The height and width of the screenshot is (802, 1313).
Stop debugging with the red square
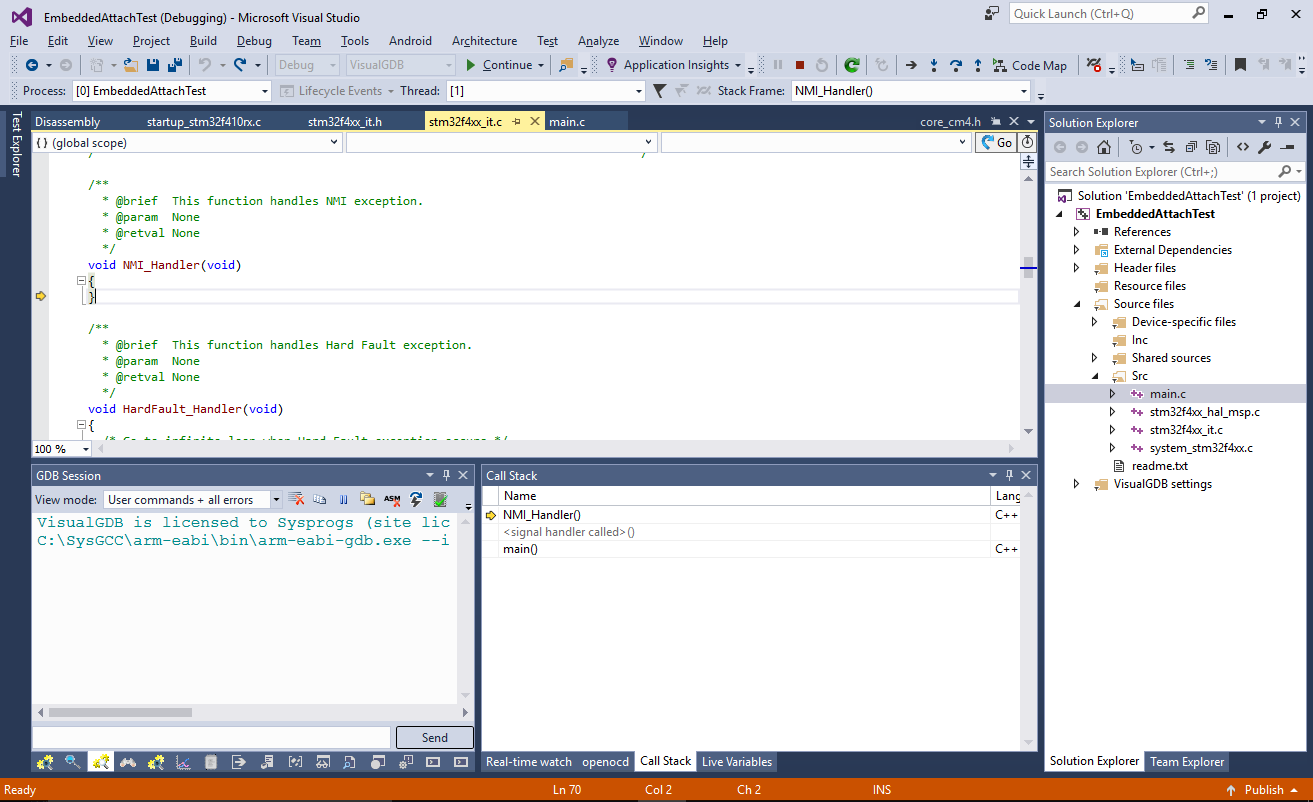(x=800, y=65)
